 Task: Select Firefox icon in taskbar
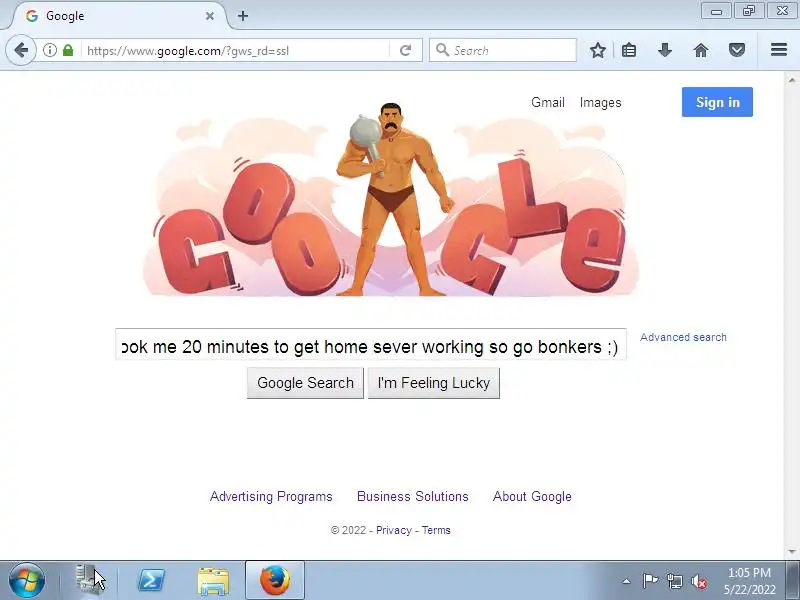275,581
